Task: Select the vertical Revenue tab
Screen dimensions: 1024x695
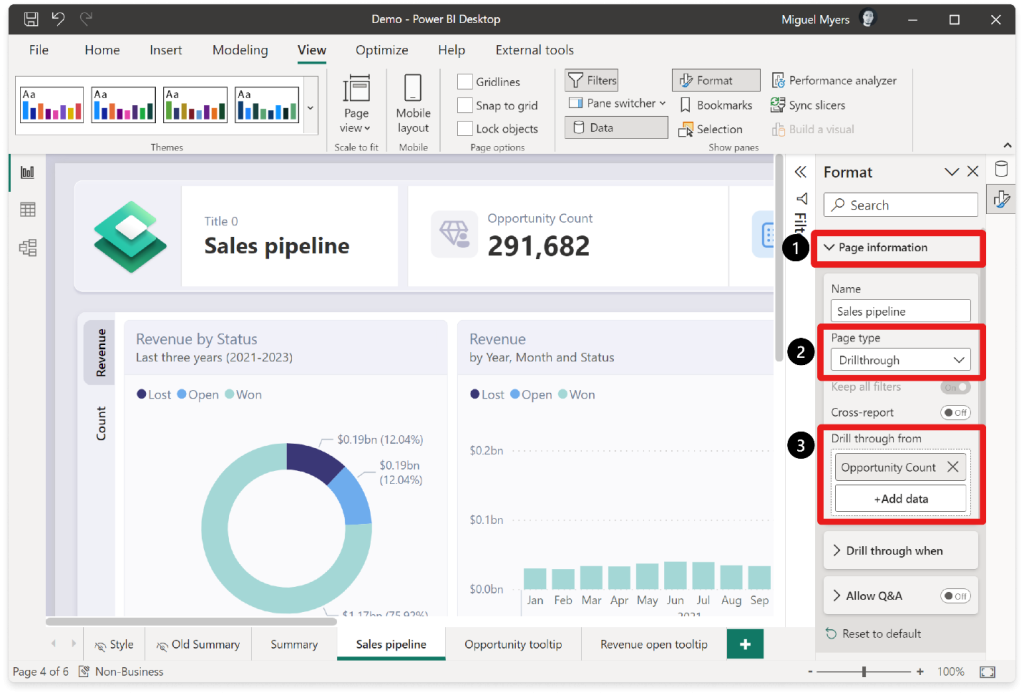Action: pyautogui.click(x=101, y=353)
